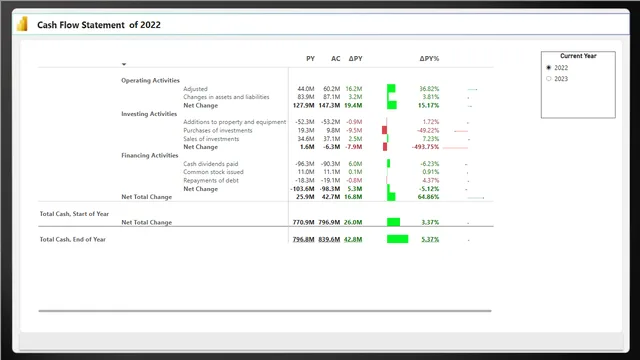Screen dimensions: 640x360
Task: Click the Financing Activities row header
Action: pos(149,156)
